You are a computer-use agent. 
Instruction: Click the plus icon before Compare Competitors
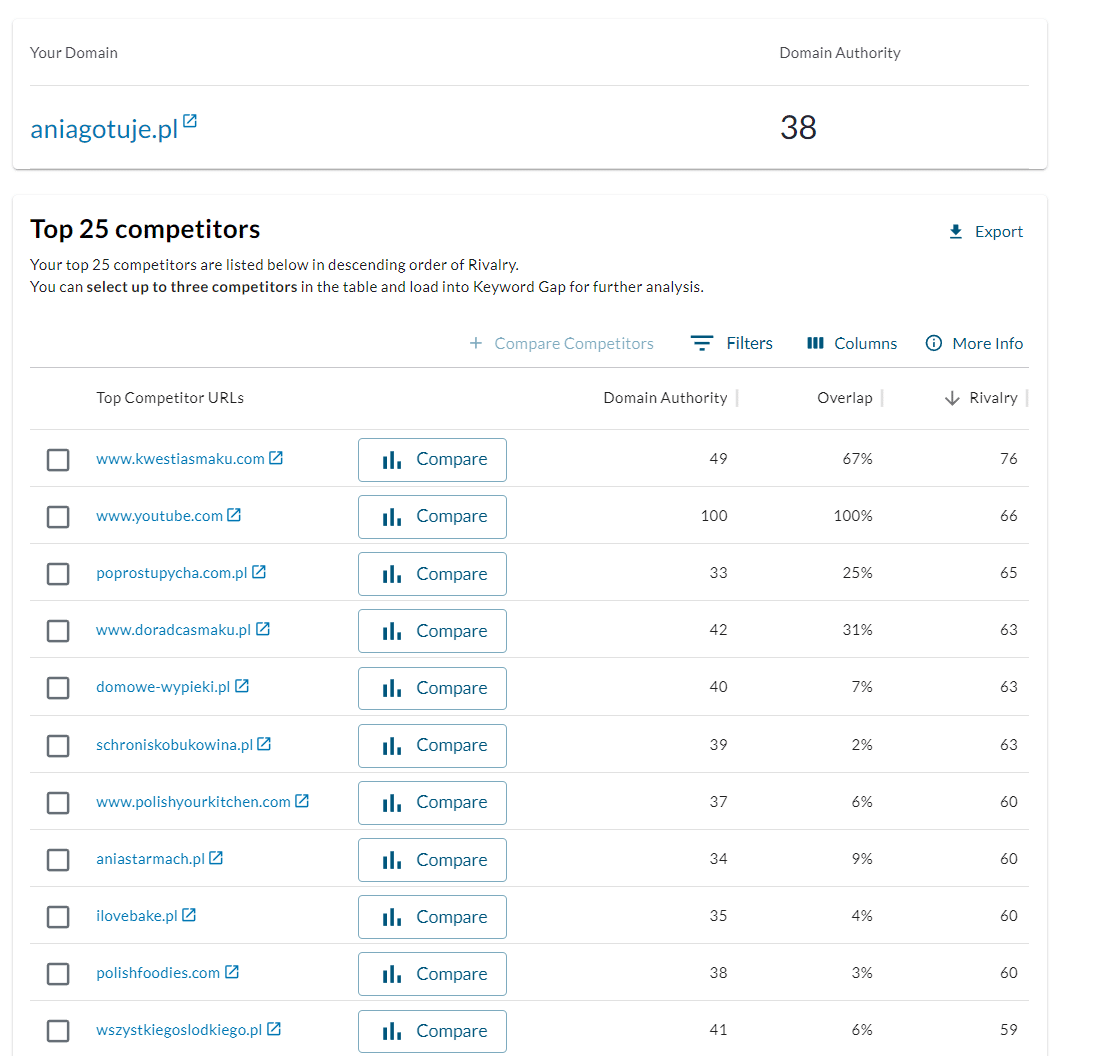click(x=476, y=343)
